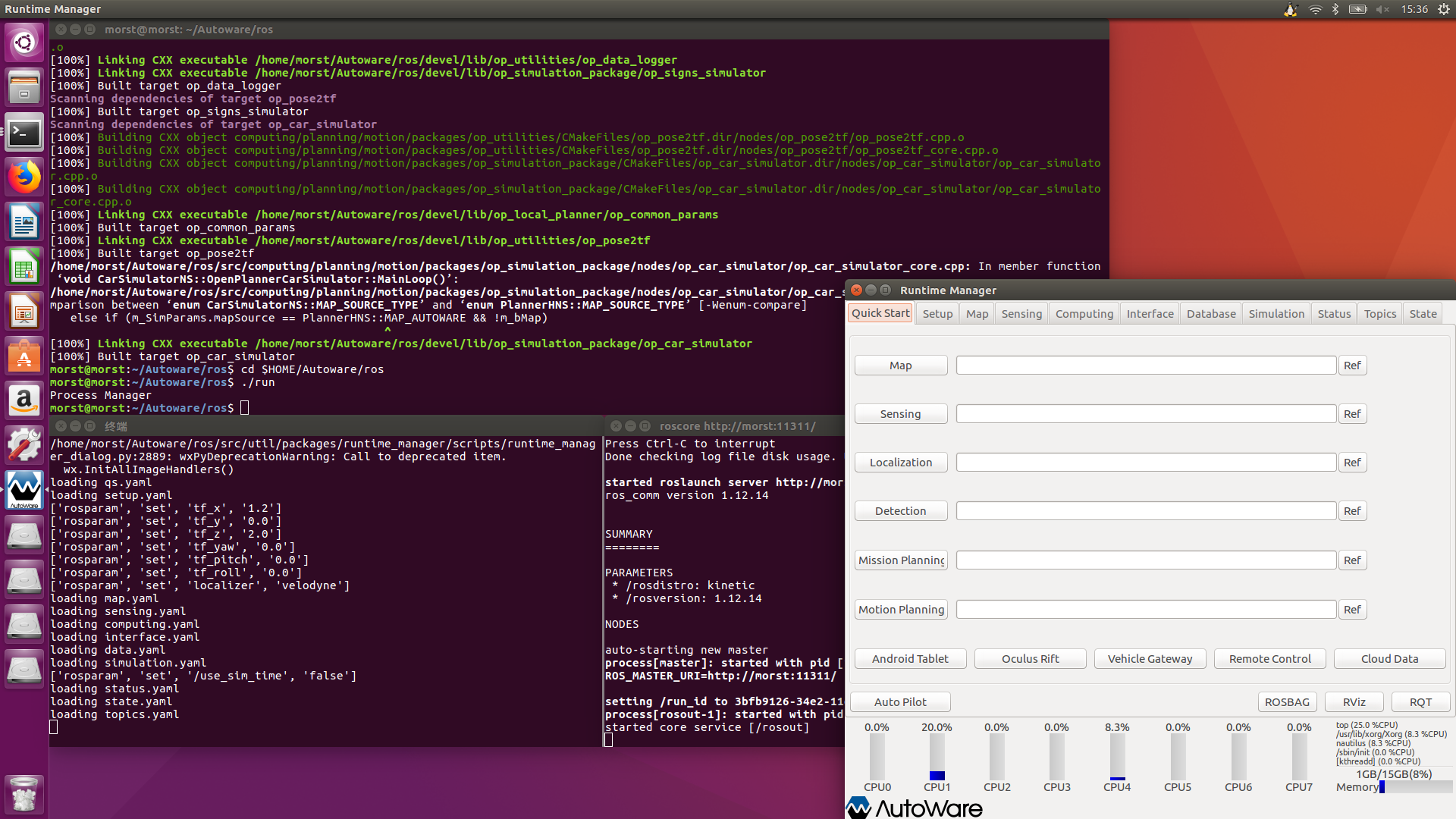This screenshot has height=819, width=1456.
Task: Open LibreOffice Calc from the dock
Action: click(24, 268)
